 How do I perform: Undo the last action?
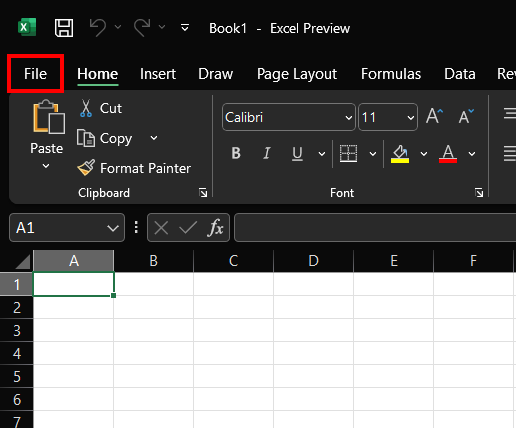click(98, 27)
